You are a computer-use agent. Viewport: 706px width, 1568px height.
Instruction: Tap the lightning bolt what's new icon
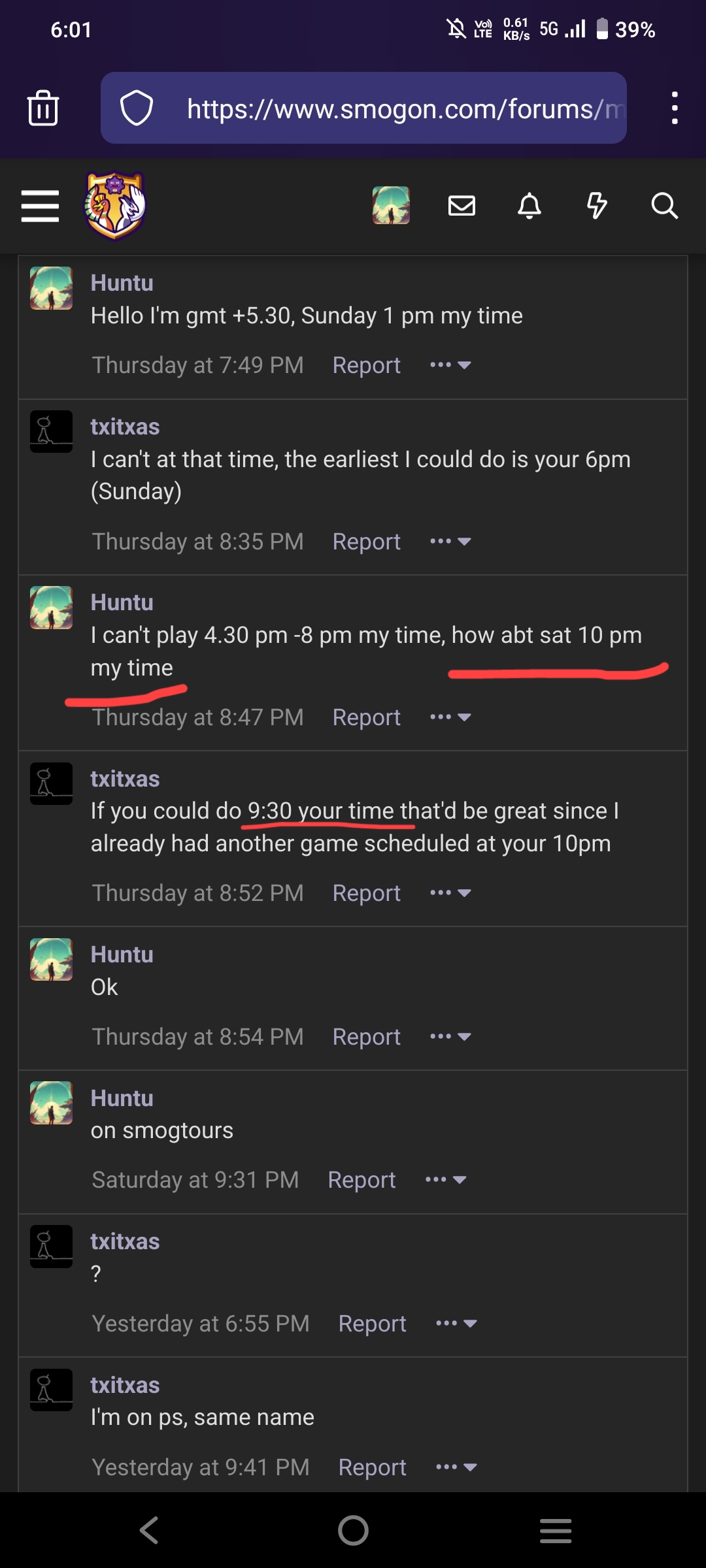click(x=596, y=206)
